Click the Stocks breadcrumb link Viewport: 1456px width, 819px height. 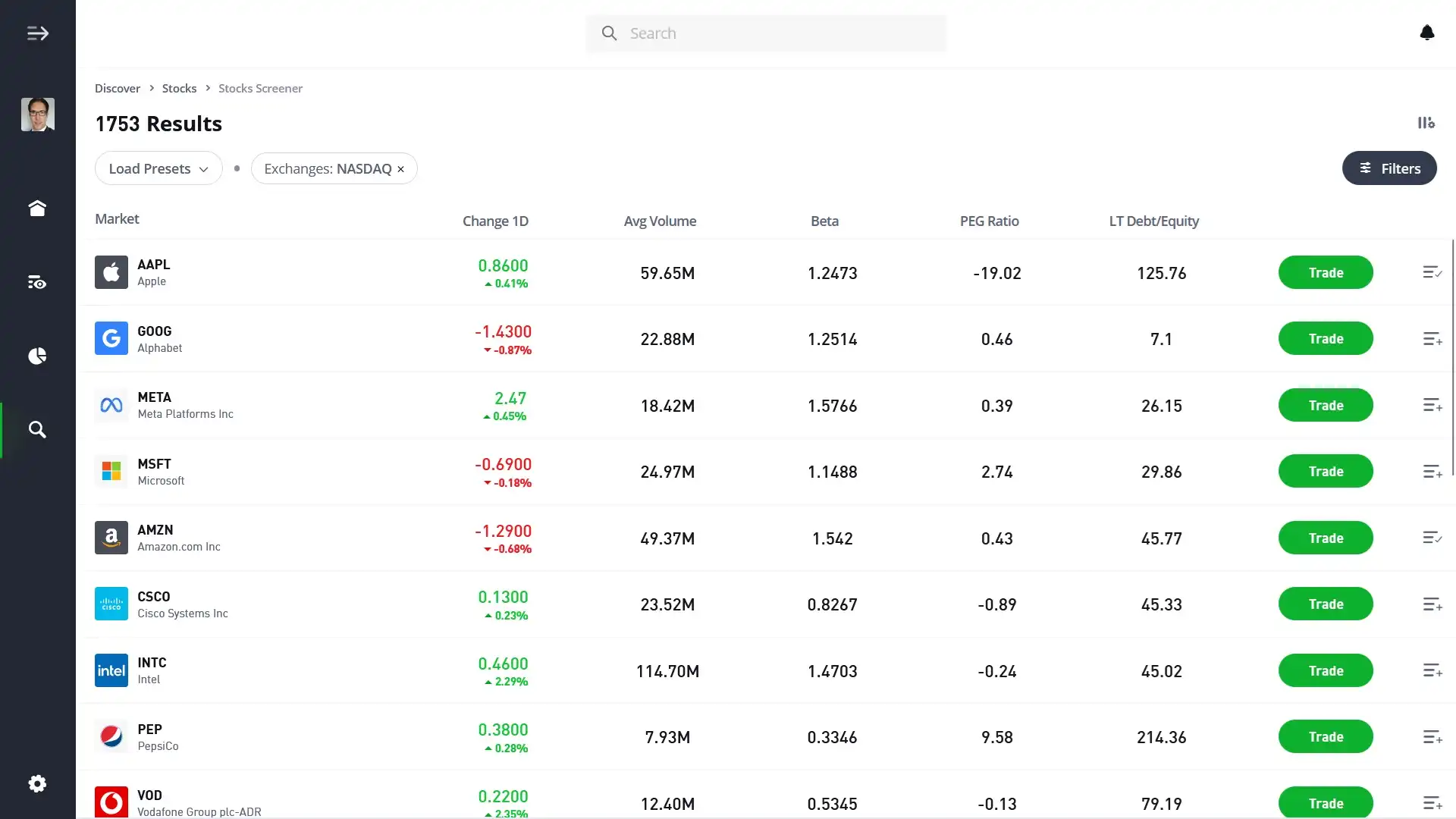pyautogui.click(x=179, y=89)
